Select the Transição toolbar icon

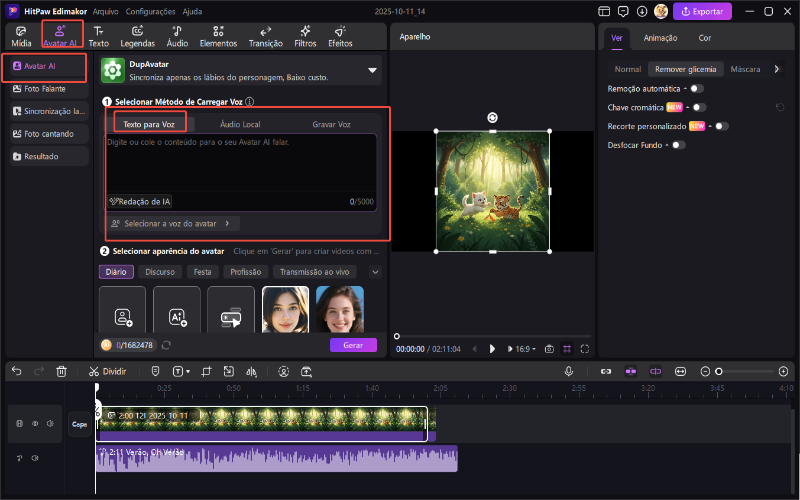[x=265, y=36]
